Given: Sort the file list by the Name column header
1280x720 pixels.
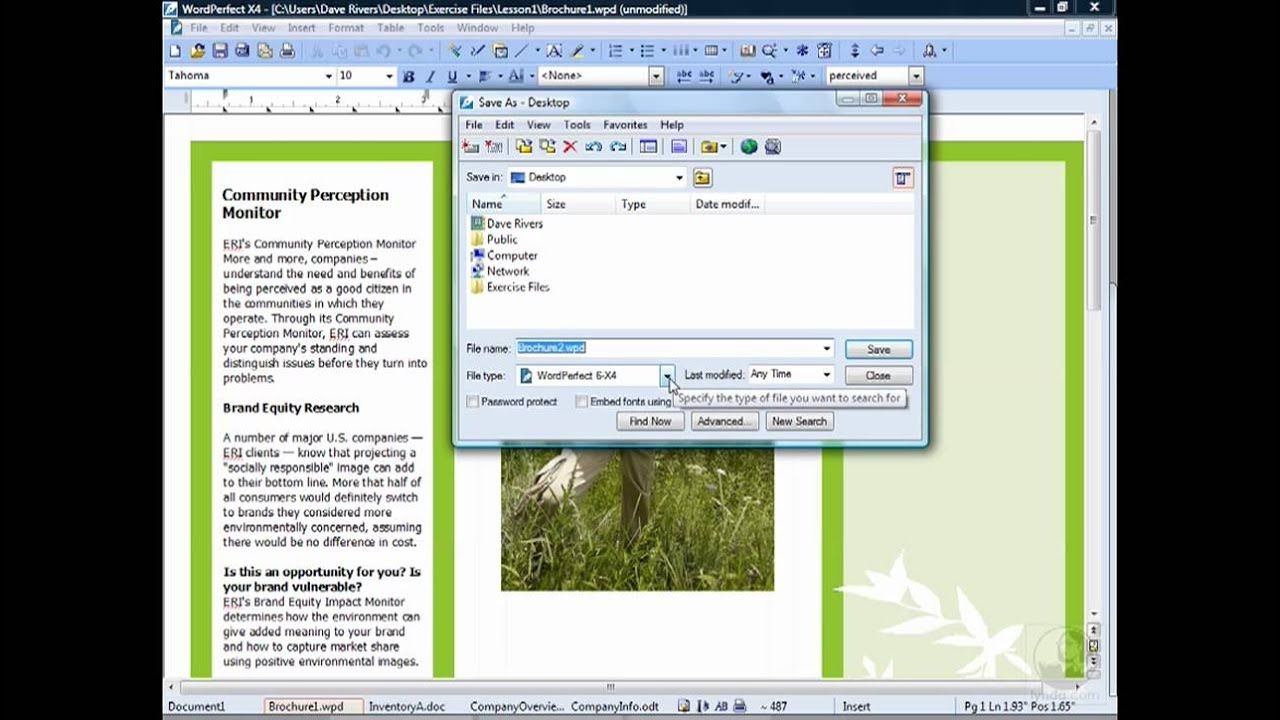Looking at the screenshot, I should pyautogui.click(x=504, y=204).
